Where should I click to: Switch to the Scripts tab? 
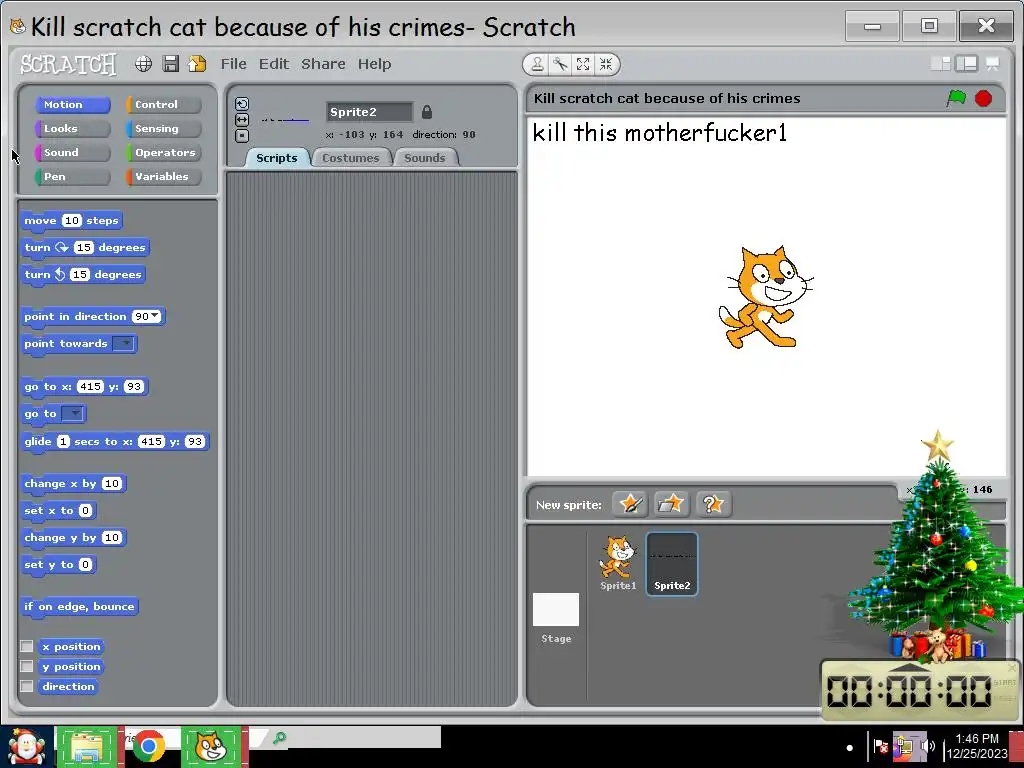pos(277,158)
